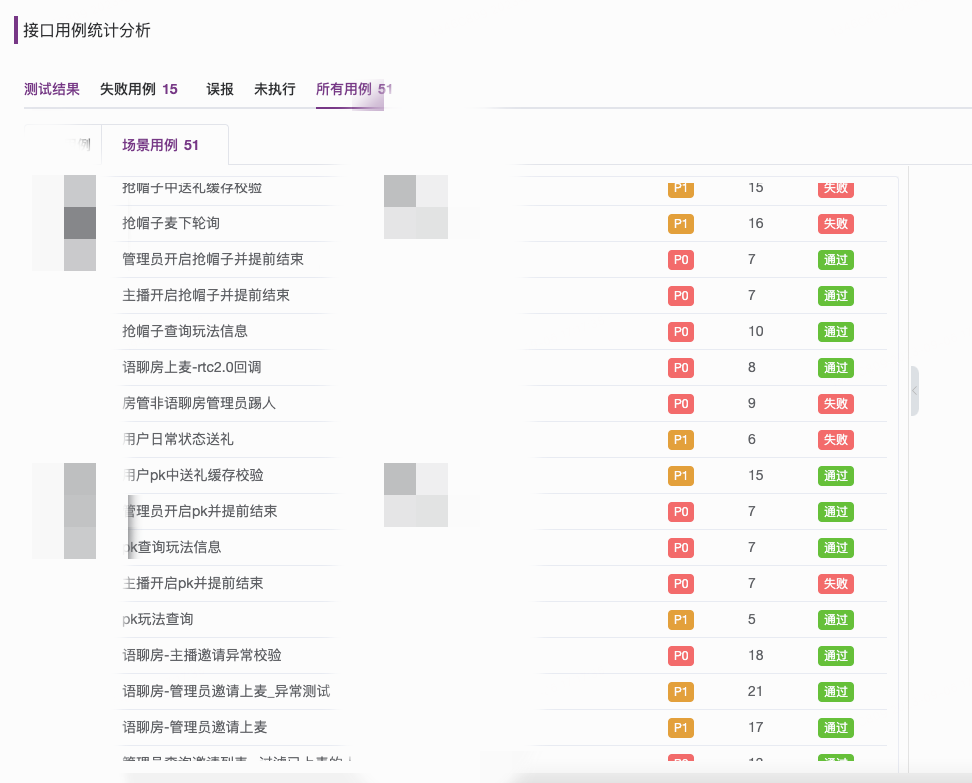Click the 抢帽子查询玩法信息 row

point(185,331)
